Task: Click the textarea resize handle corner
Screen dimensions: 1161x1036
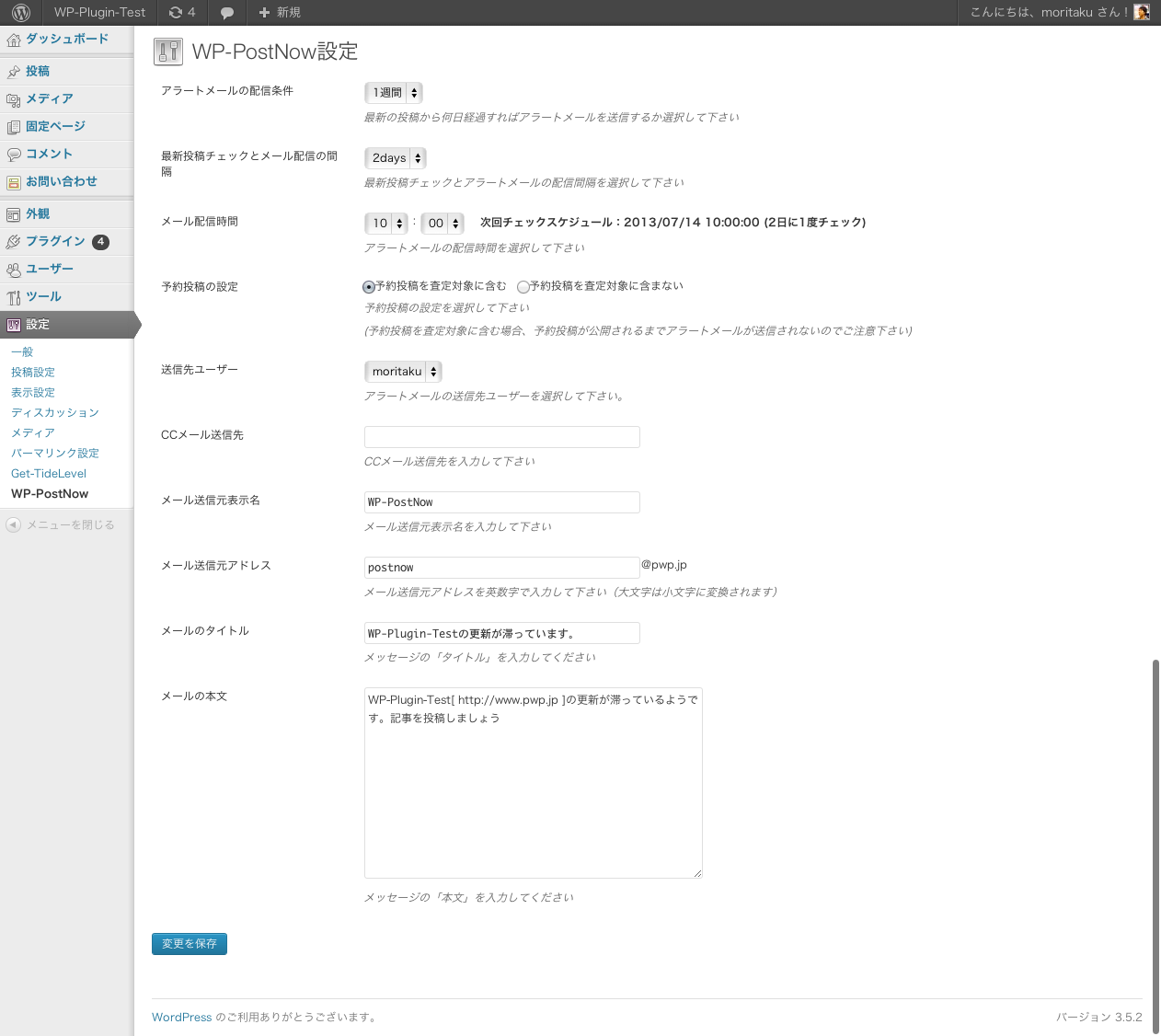Action: click(x=697, y=873)
